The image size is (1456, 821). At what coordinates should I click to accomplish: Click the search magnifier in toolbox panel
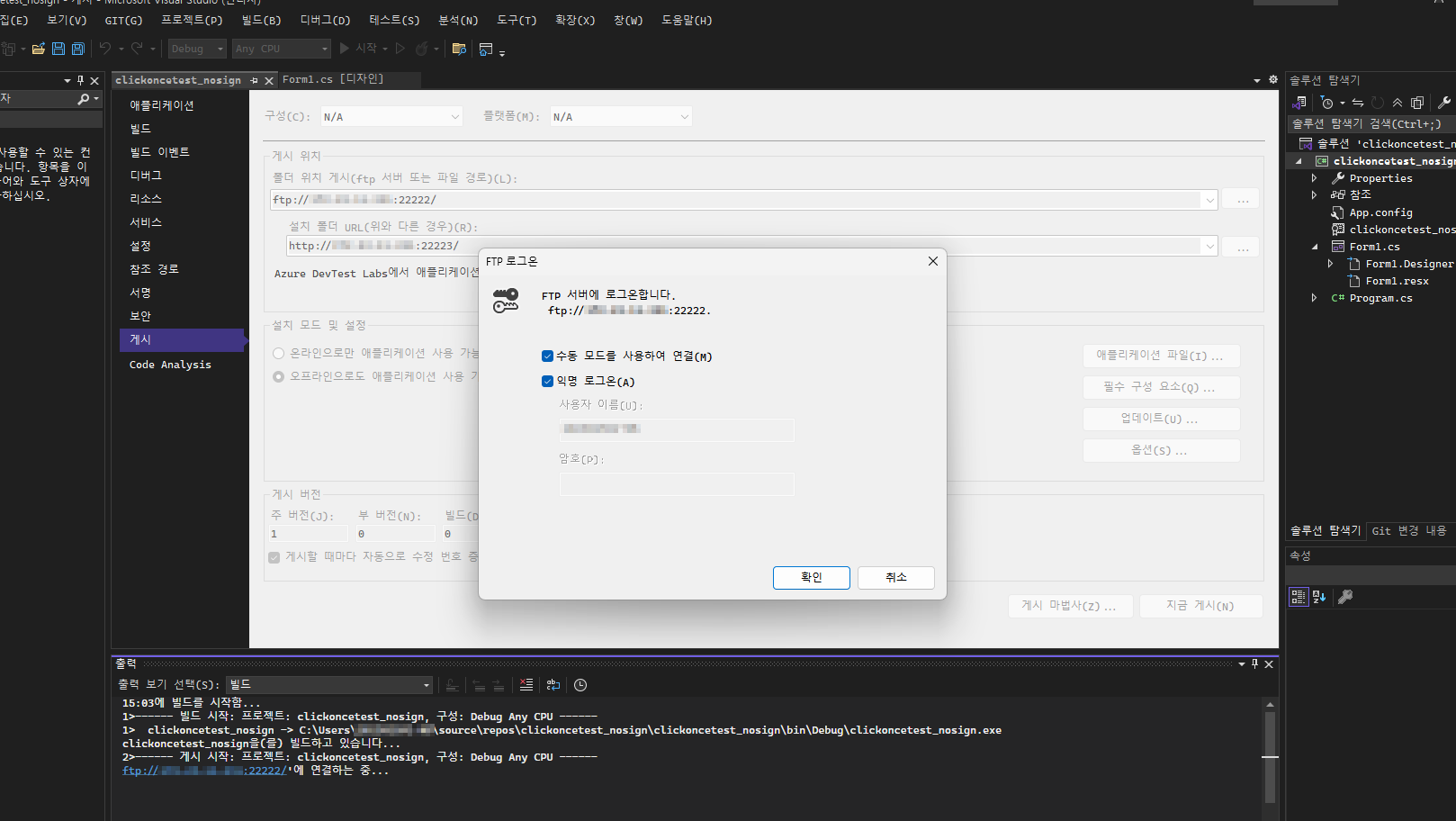click(x=84, y=99)
